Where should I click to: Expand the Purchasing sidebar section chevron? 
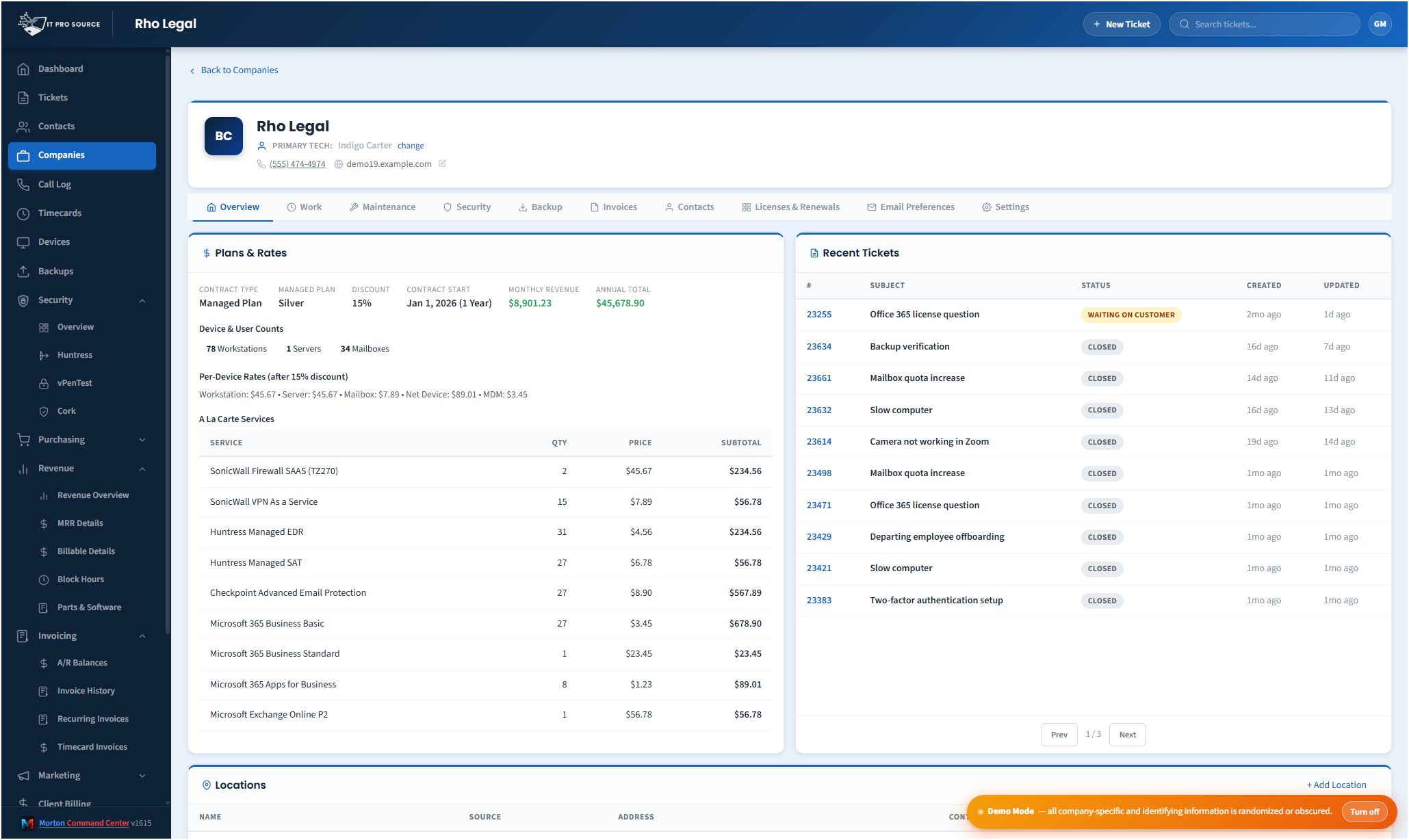[142, 440]
